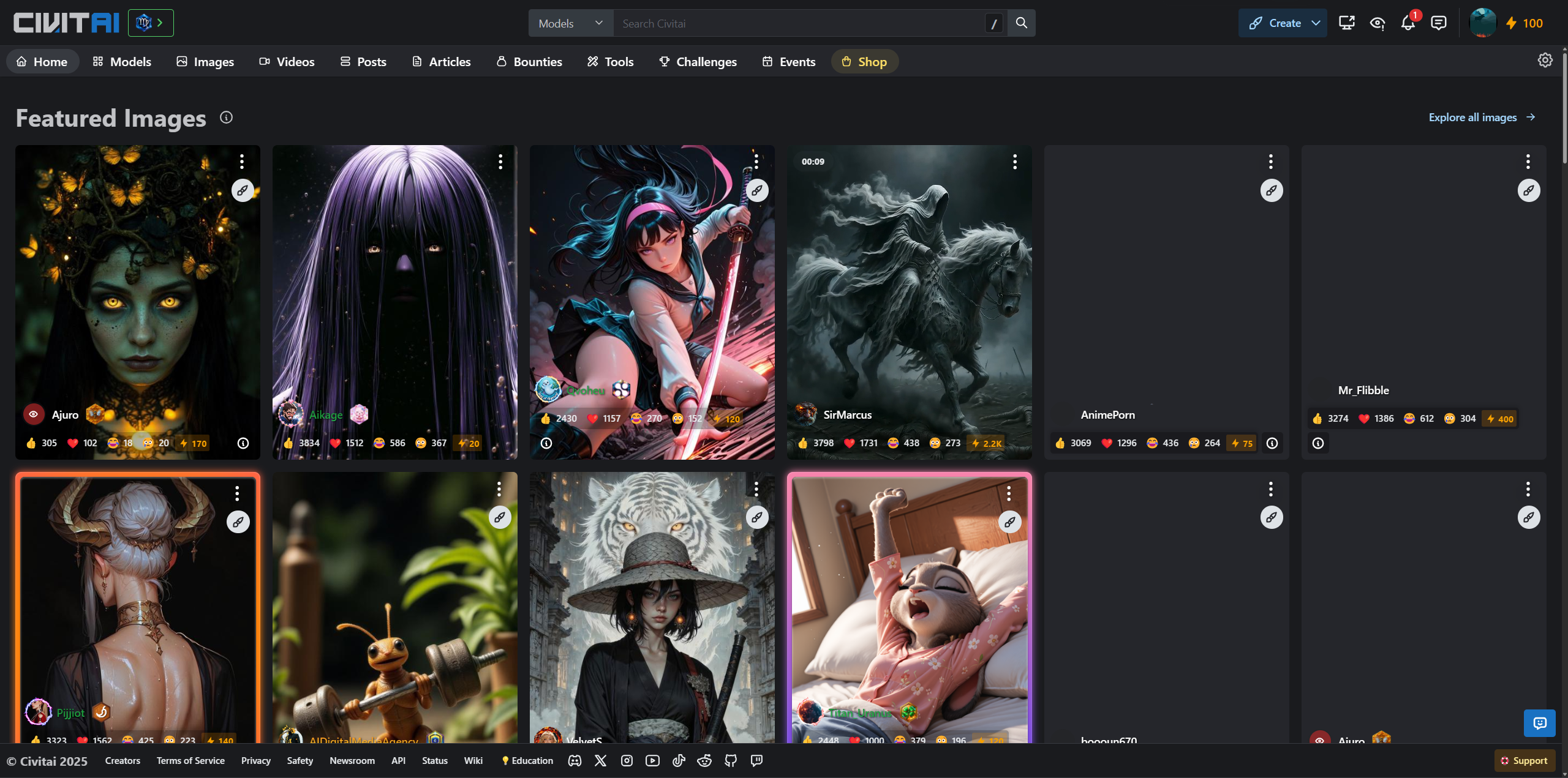Viewport: 1568px width, 778px height.
Task: Open the chat messages icon in header
Action: coord(1438,23)
